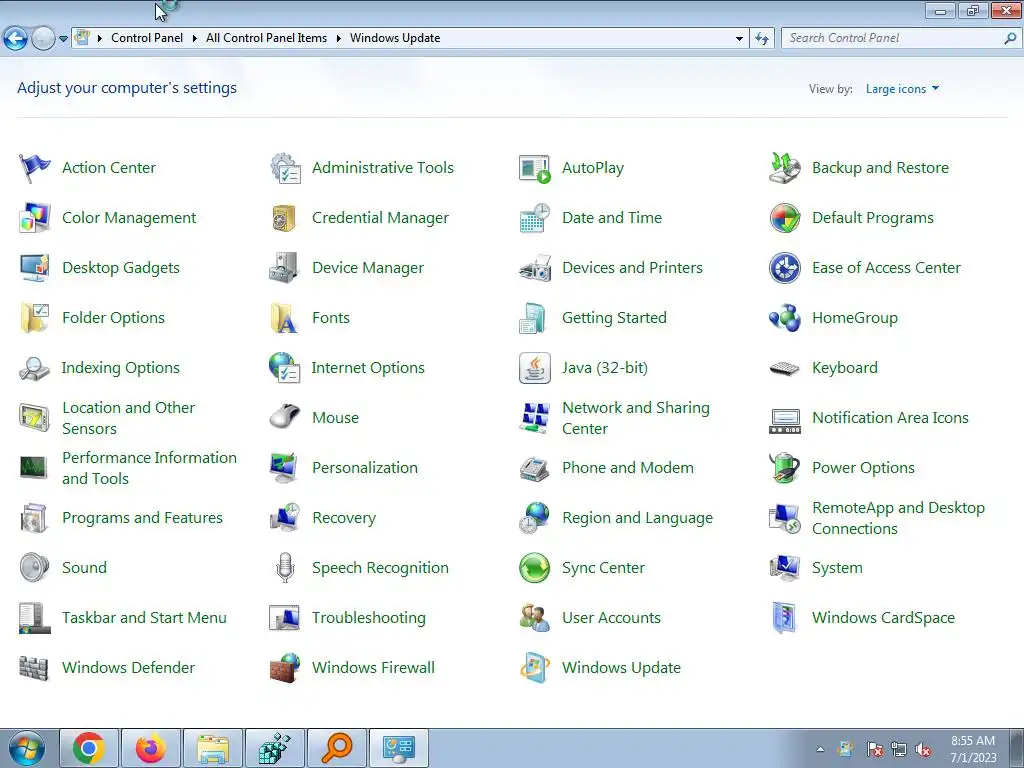Launch Firefox from the taskbar
Image resolution: width=1024 pixels, height=768 pixels.
click(150, 748)
